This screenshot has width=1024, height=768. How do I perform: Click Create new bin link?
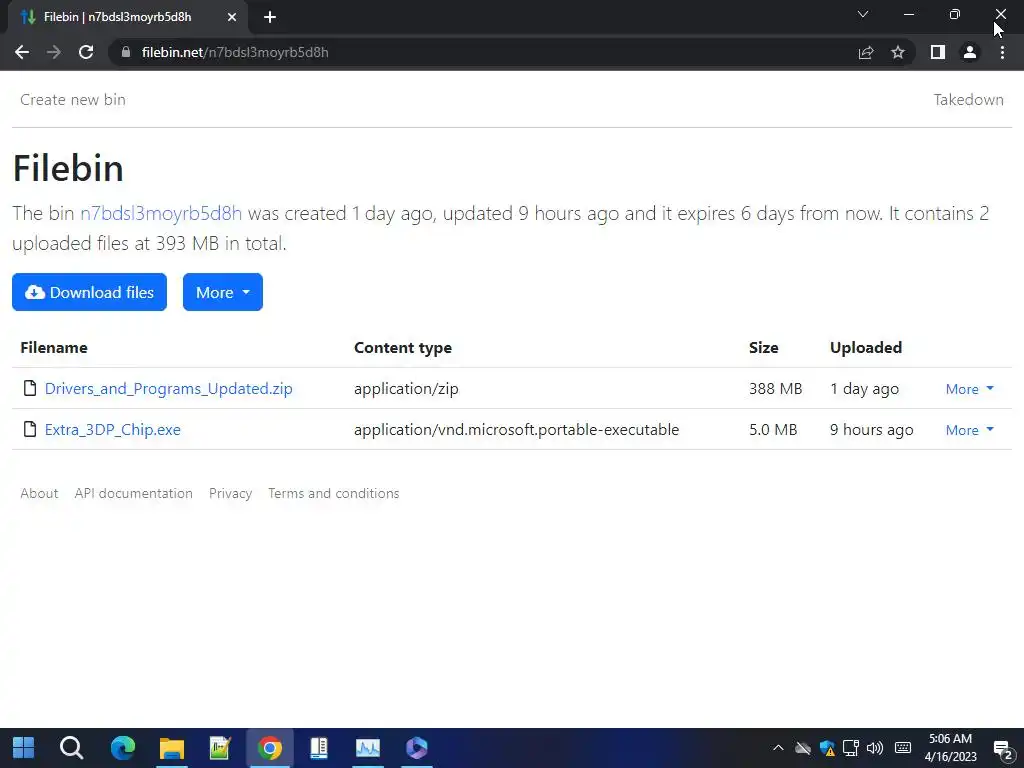[x=73, y=99]
